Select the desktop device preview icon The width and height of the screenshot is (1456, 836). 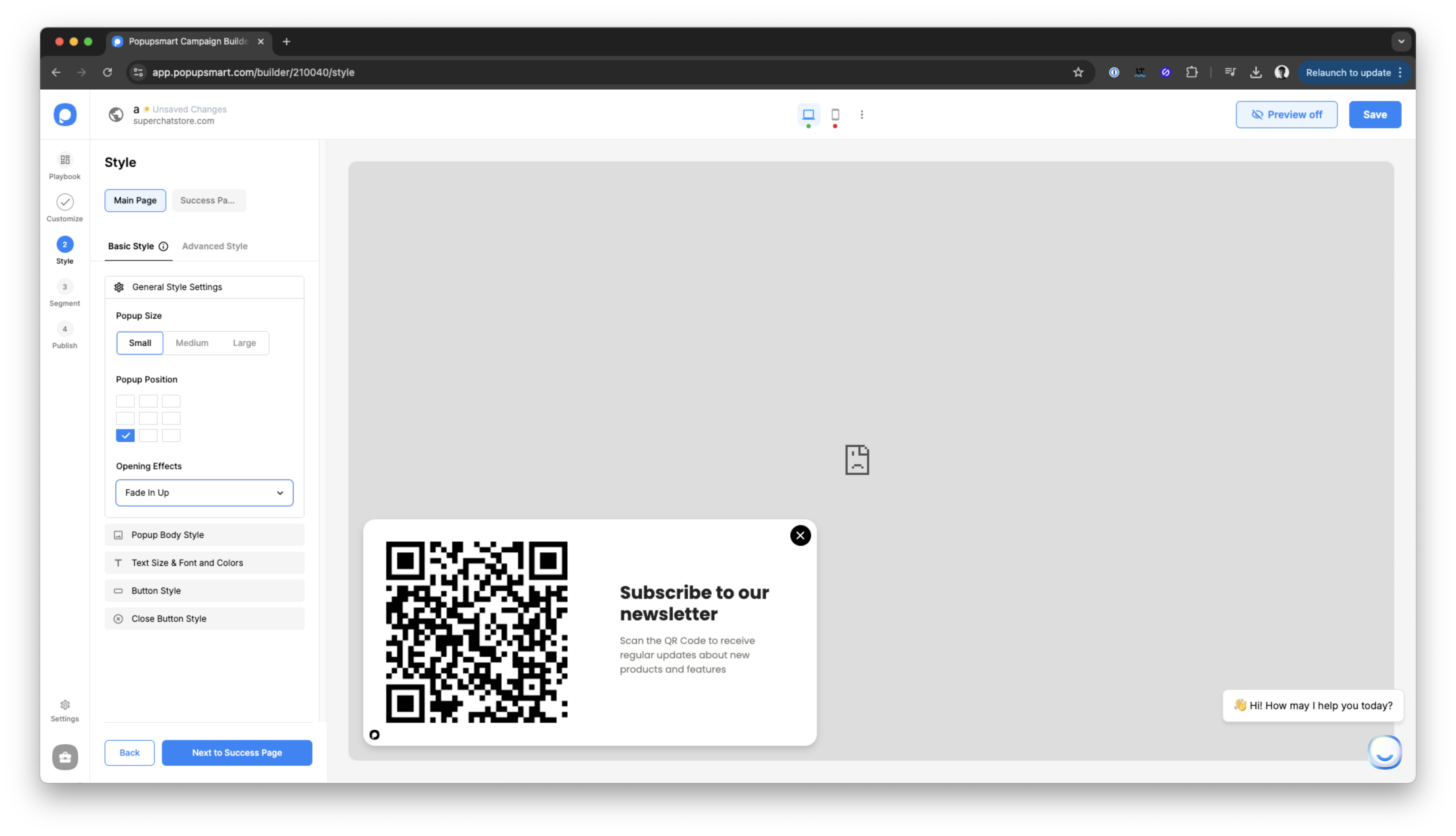point(808,115)
